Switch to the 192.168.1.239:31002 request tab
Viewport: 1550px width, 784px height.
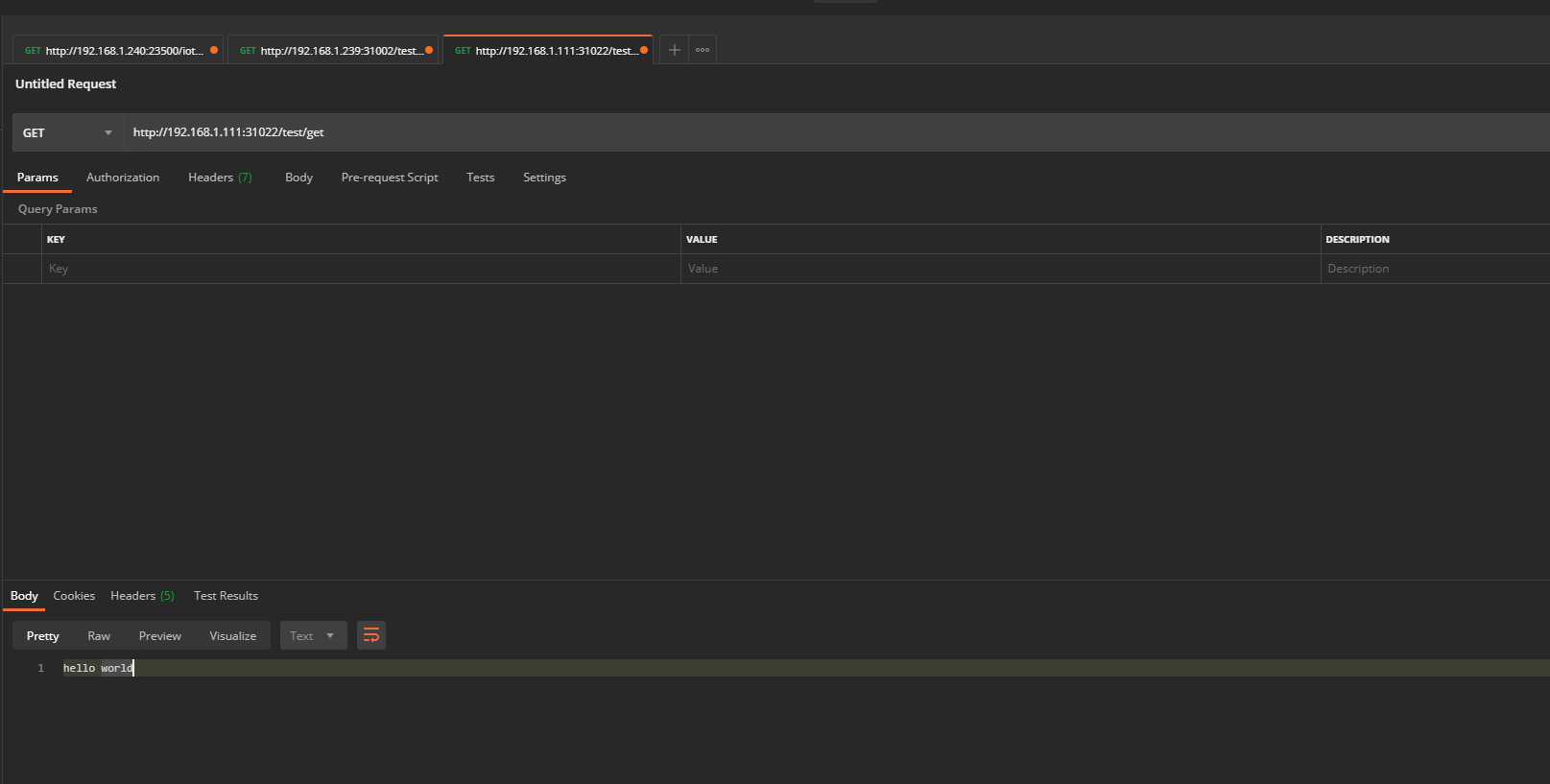point(331,50)
